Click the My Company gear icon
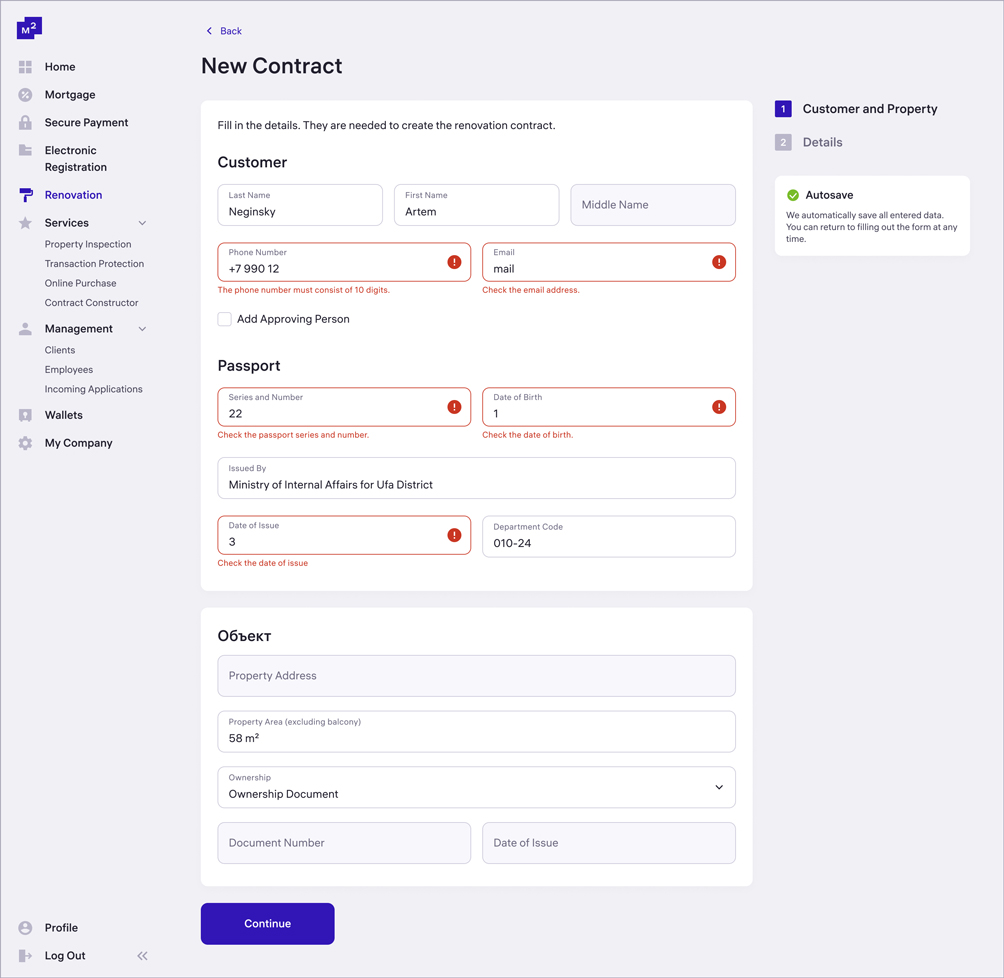This screenshot has width=1004, height=978. pyautogui.click(x=24, y=442)
